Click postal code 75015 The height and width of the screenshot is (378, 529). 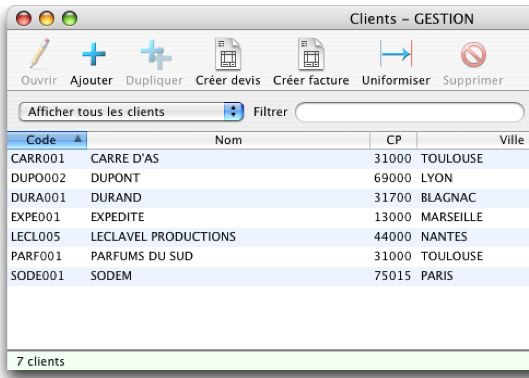pyautogui.click(x=393, y=276)
